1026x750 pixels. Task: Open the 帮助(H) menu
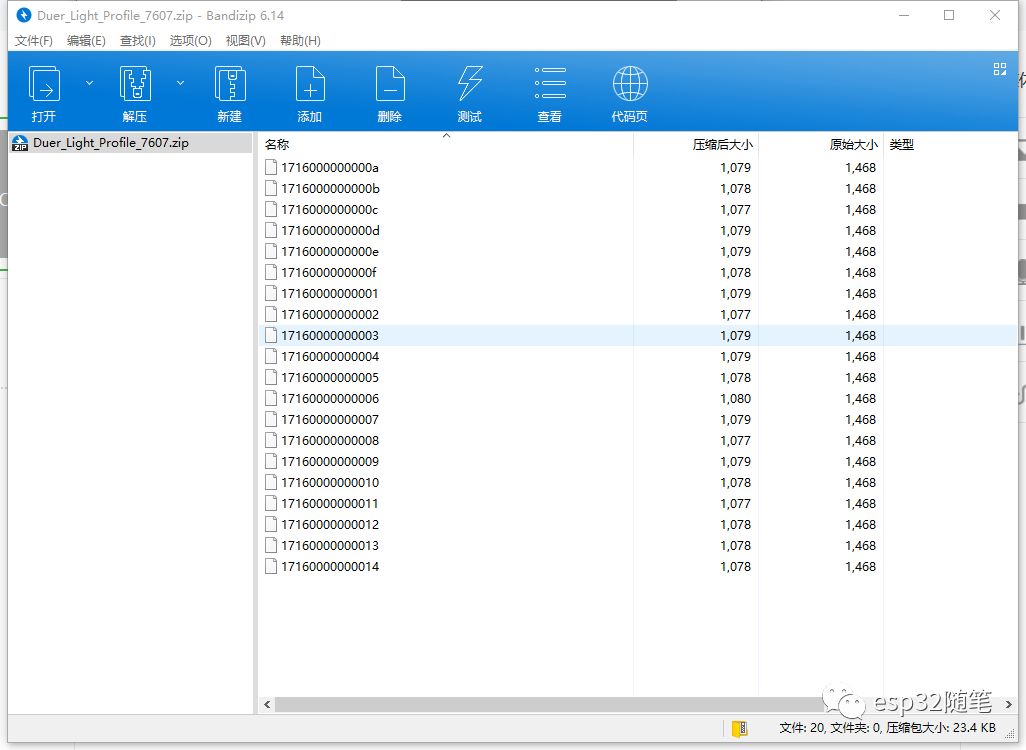coord(300,41)
